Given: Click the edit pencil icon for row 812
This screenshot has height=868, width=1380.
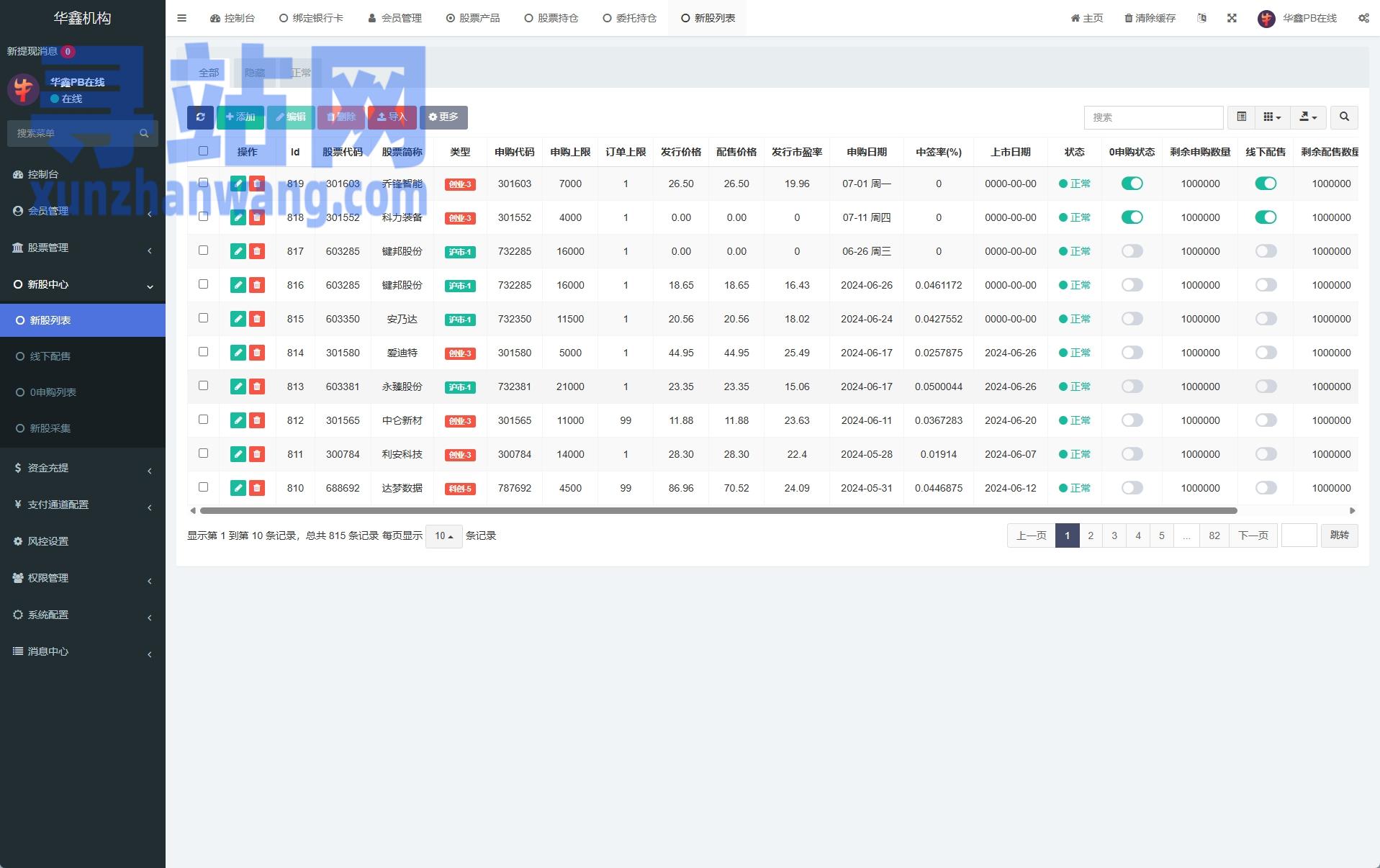Looking at the screenshot, I should pyautogui.click(x=238, y=420).
